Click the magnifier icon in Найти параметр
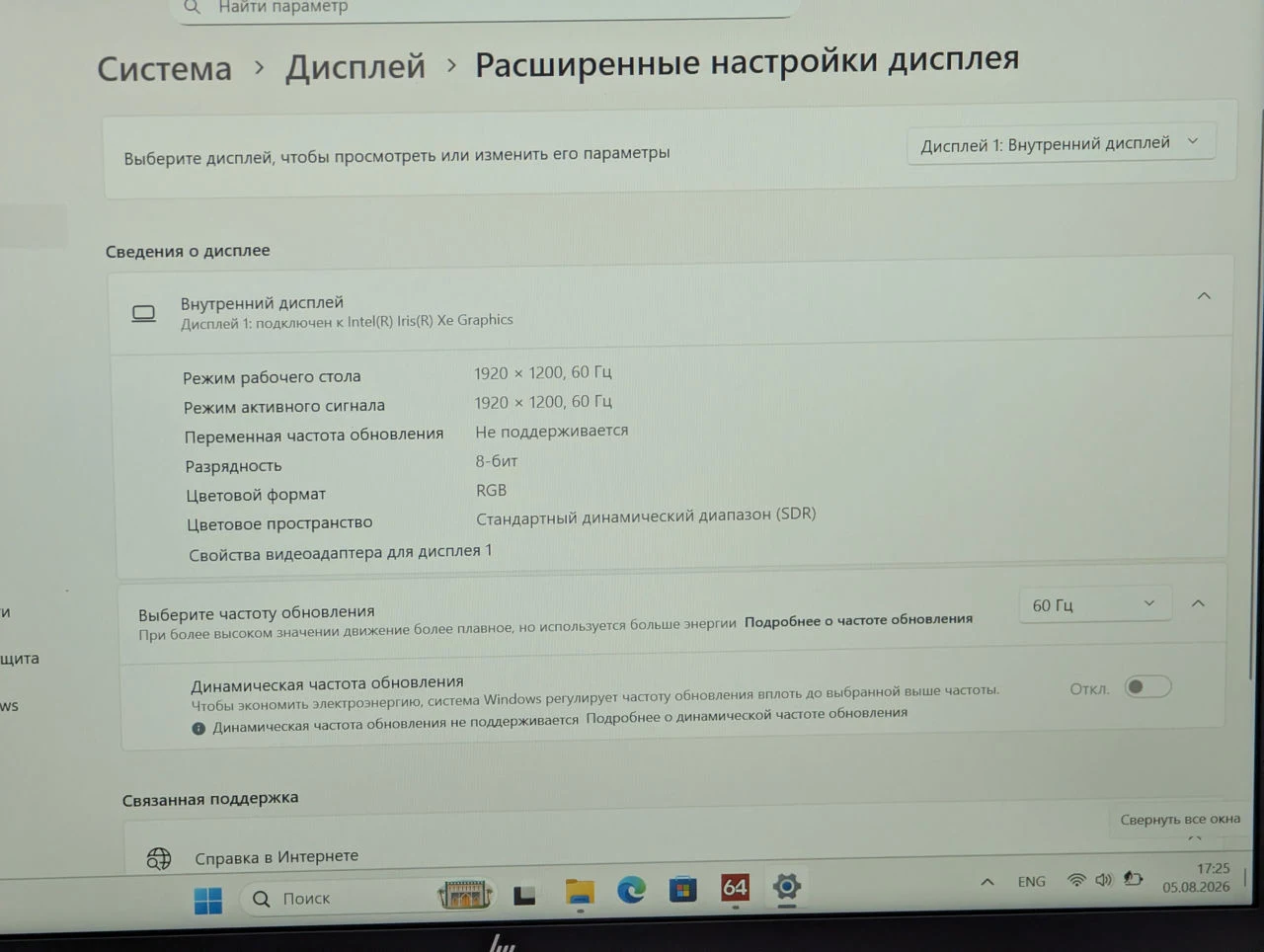1264x952 pixels. [x=193, y=7]
